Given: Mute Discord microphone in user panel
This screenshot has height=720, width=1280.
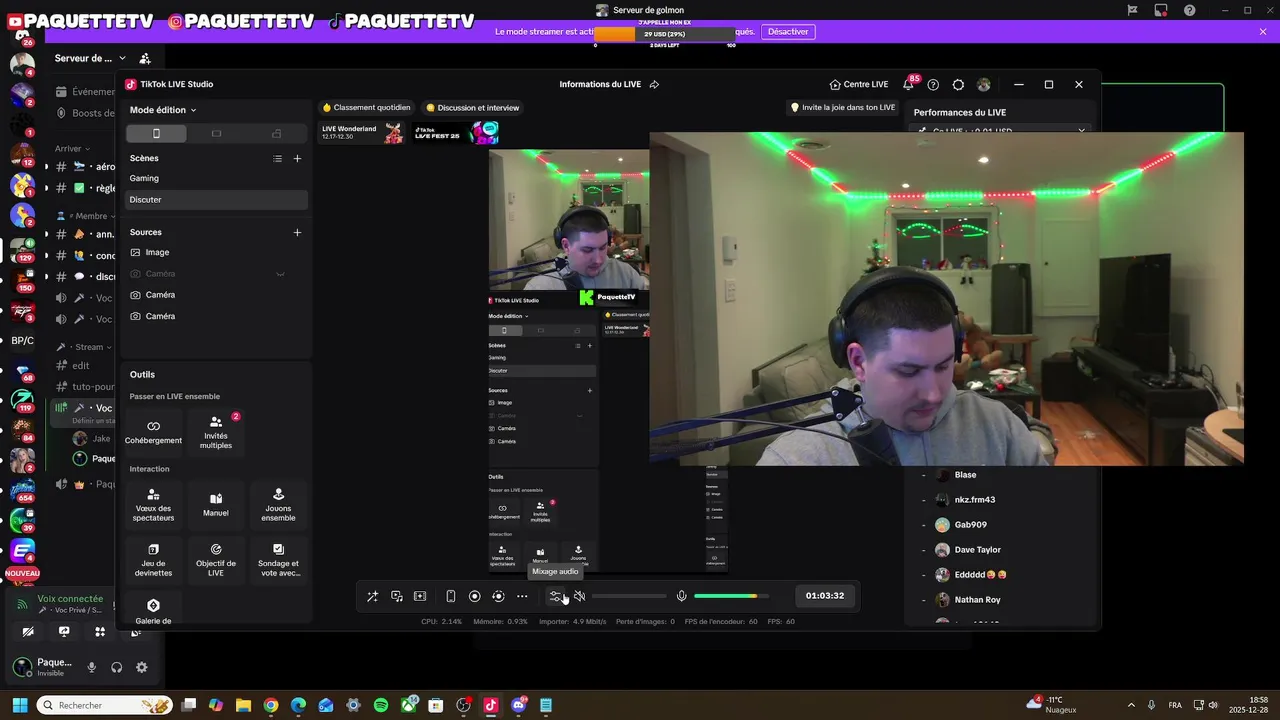Looking at the screenshot, I should [92, 667].
